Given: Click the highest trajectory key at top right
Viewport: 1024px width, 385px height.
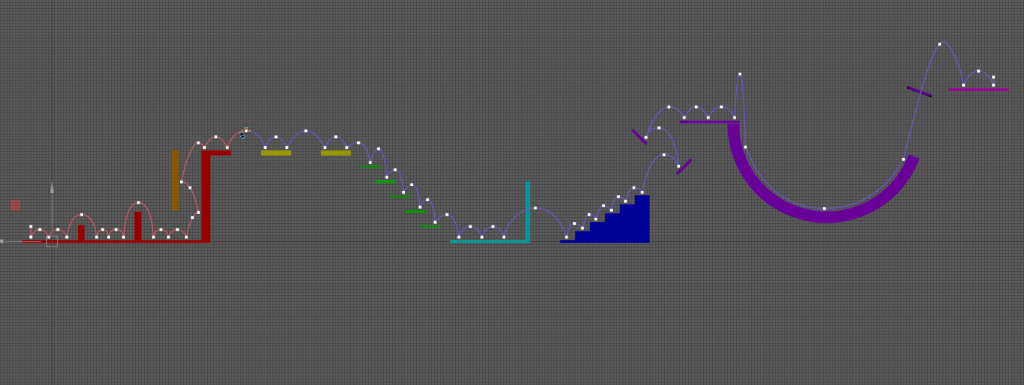Looking at the screenshot, I should pos(940,44).
